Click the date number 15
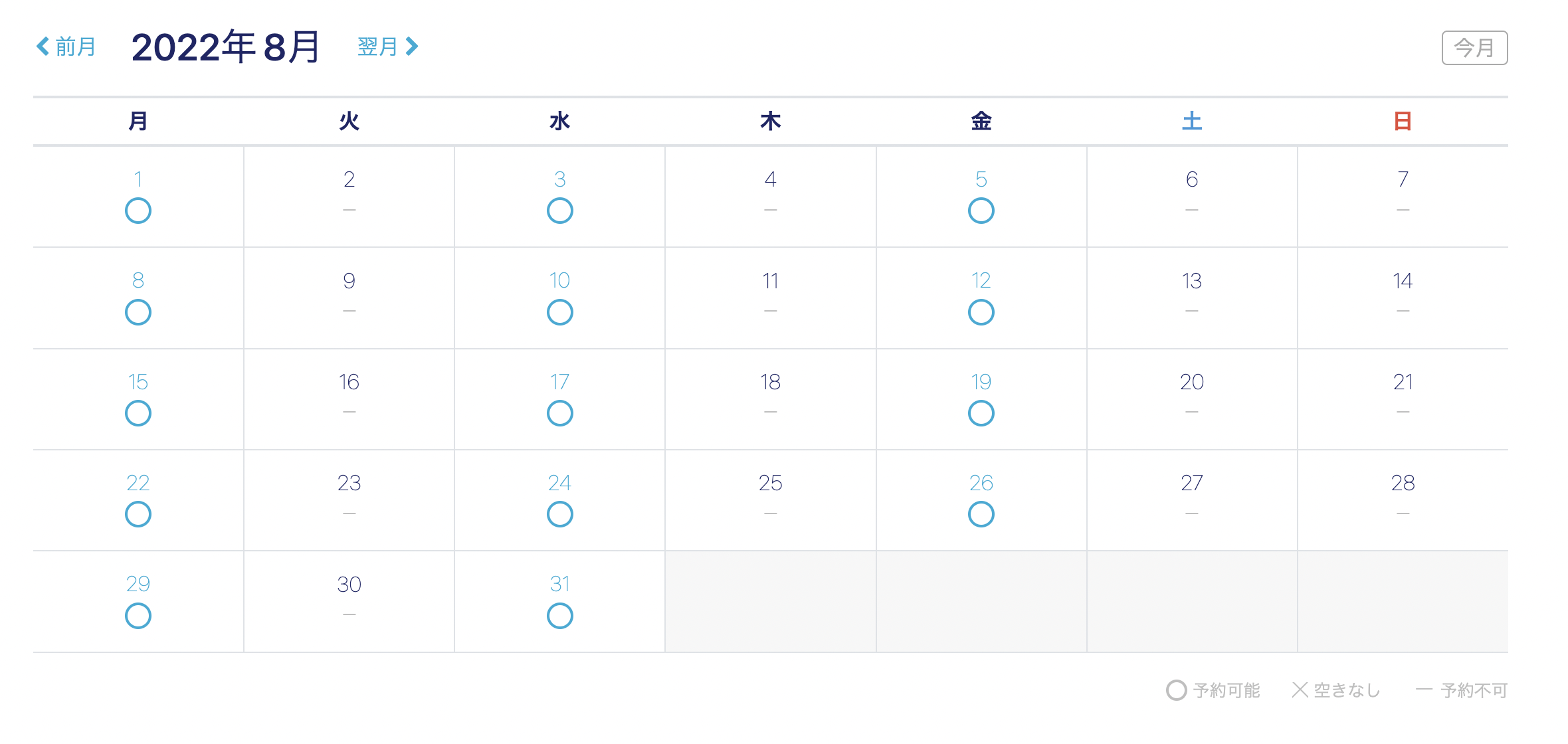Viewport: 1568px width, 744px height. (138, 382)
